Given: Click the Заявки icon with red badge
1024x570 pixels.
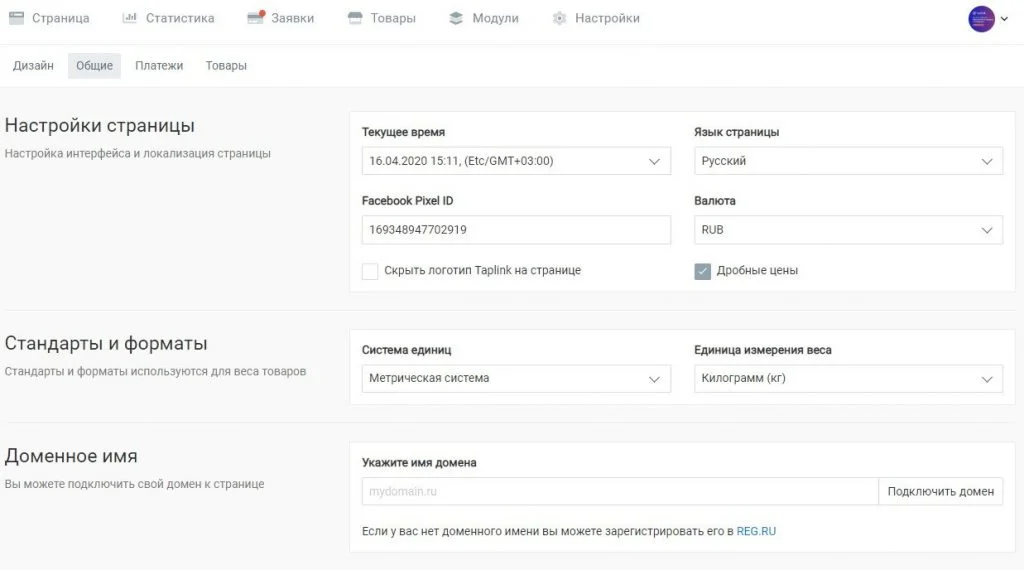Looking at the screenshot, I should click(255, 18).
